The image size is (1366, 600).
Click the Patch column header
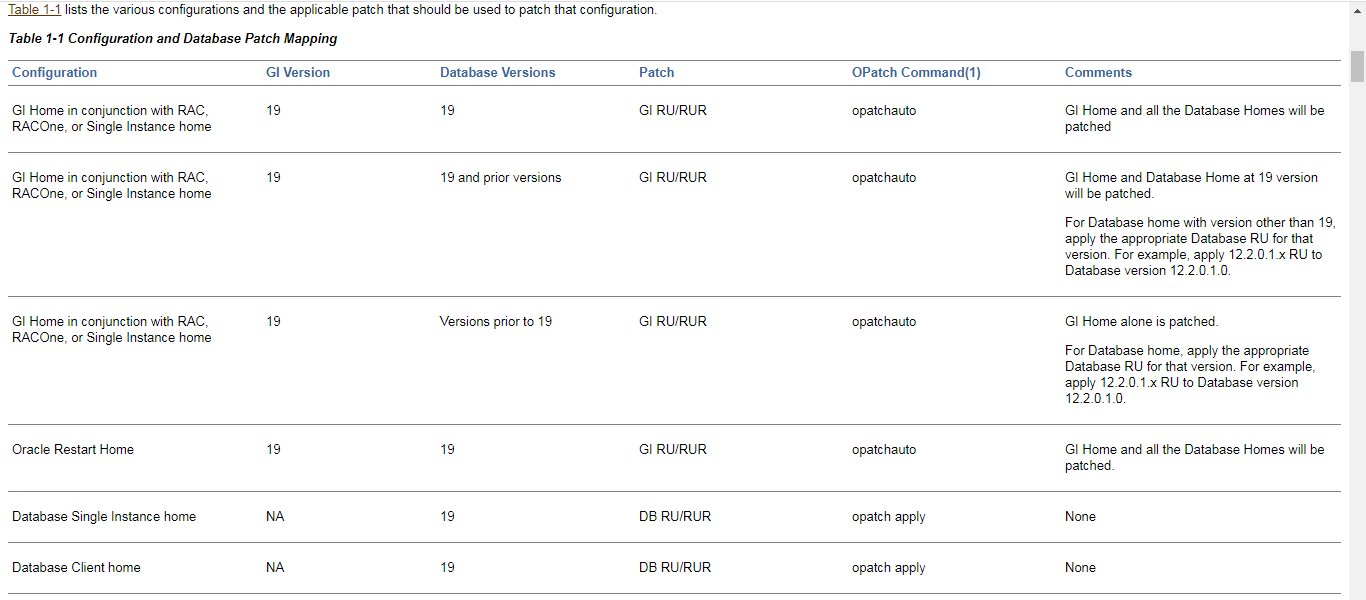(656, 72)
